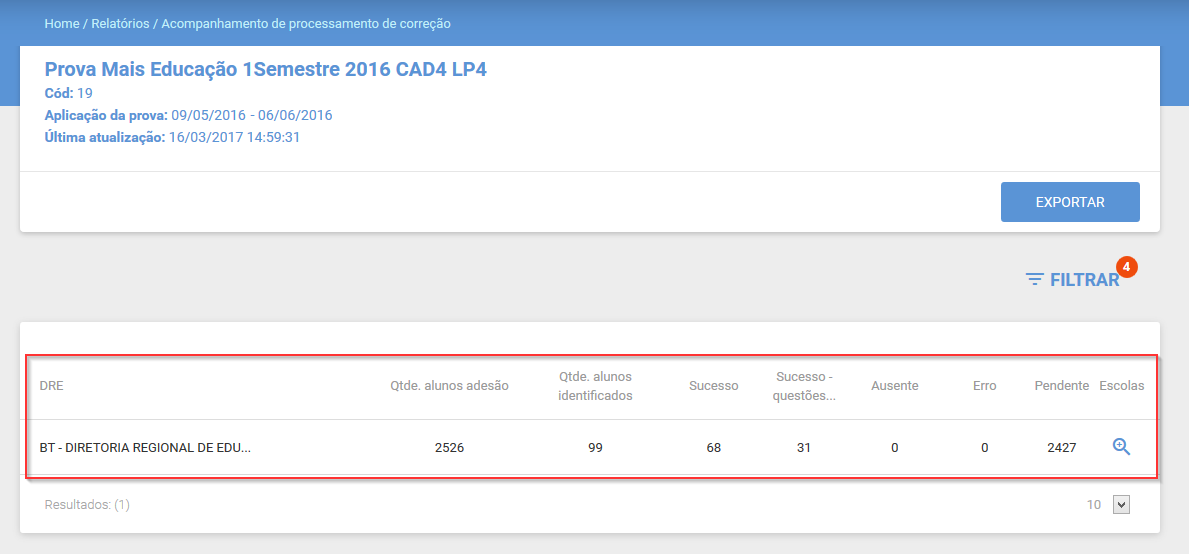Click the Prova Mais Educação title

click(265, 70)
